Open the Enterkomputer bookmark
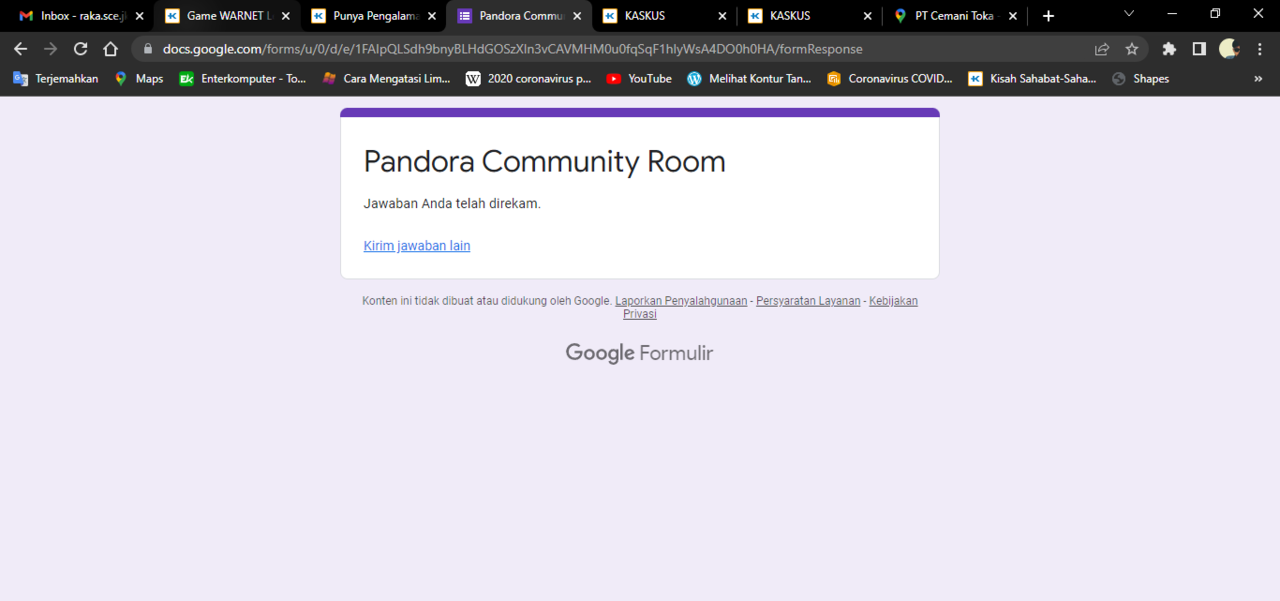Image resolution: width=1280 pixels, height=601 pixels. coord(243,79)
